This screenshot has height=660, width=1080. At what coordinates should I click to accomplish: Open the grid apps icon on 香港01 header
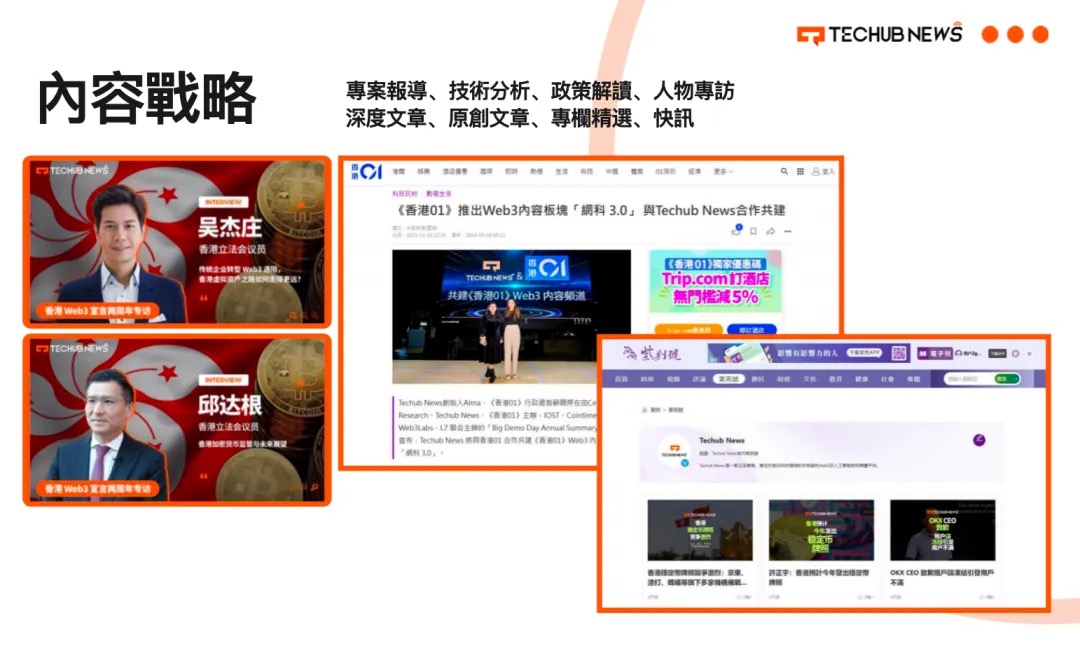tap(800, 171)
